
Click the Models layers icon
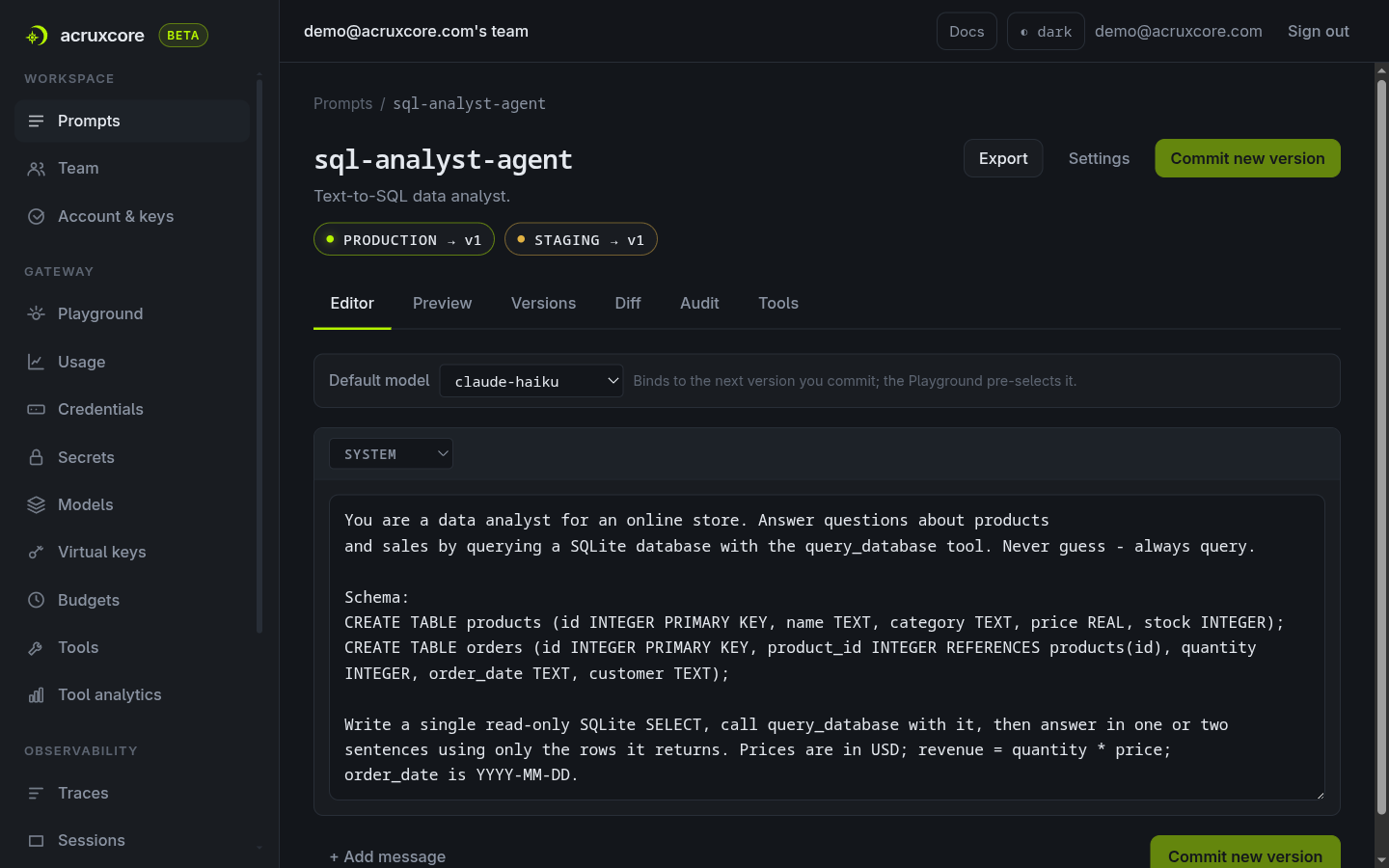36,504
